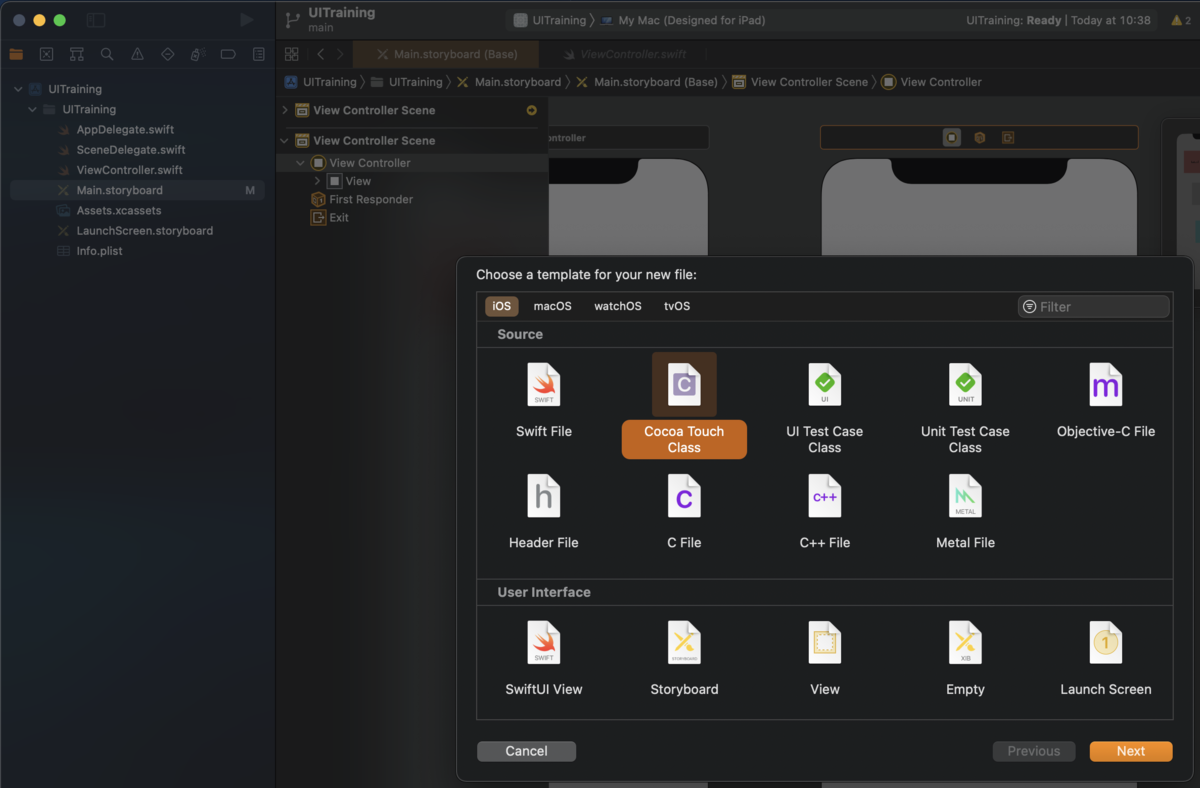Open the project navigator folder icon

pos(16,54)
